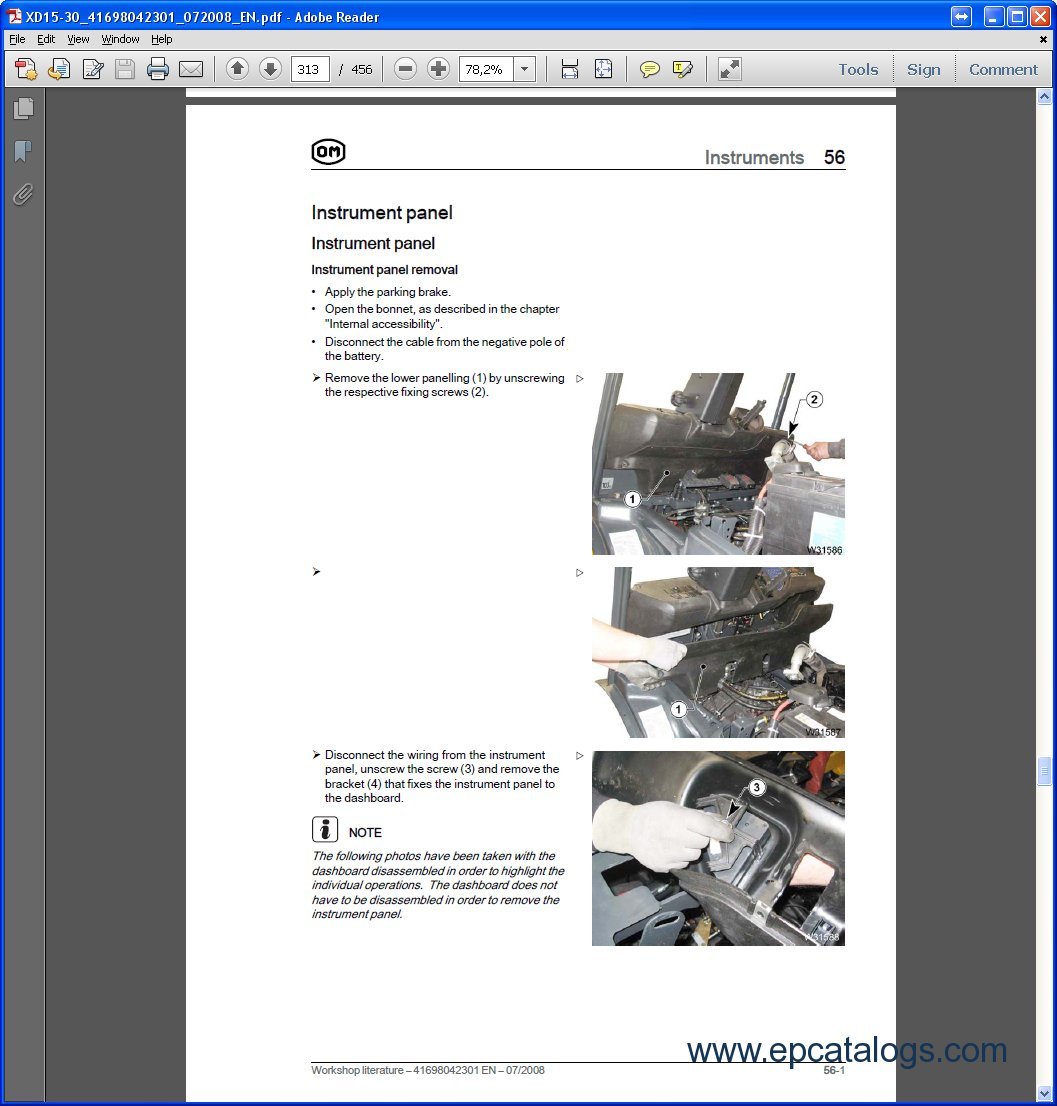The image size is (1057, 1106).
Task: Open the View menu
Action: [x=78, y=40]
